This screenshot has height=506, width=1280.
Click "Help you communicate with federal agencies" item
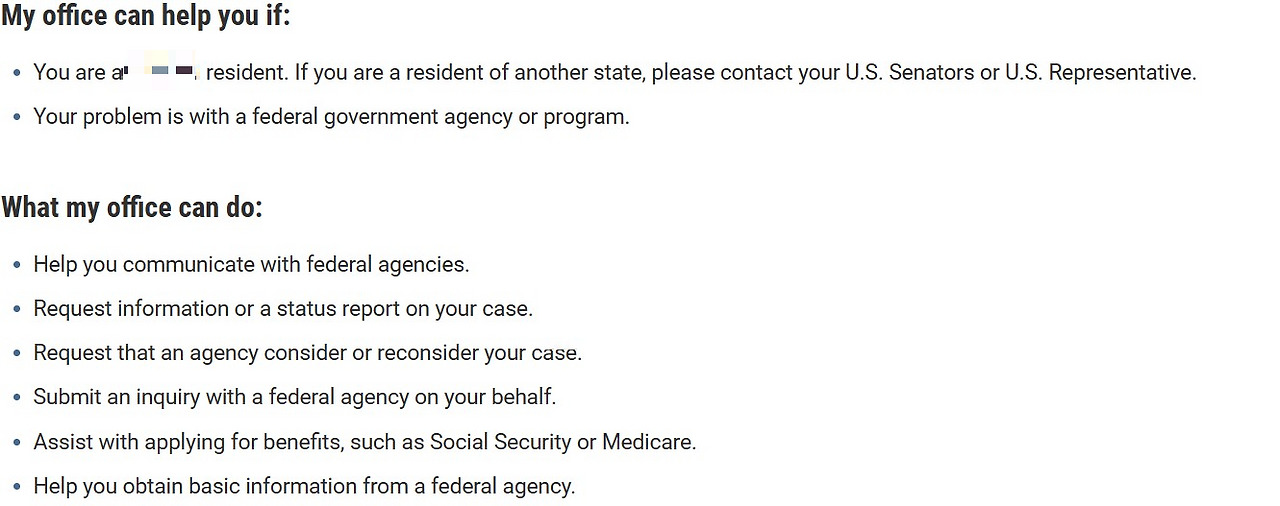click(x=251, y=265)
